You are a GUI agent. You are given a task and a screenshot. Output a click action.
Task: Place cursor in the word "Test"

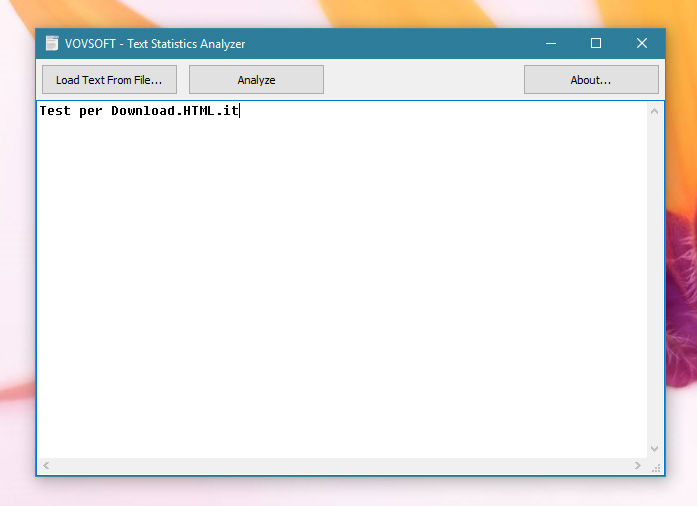point(55,111)
